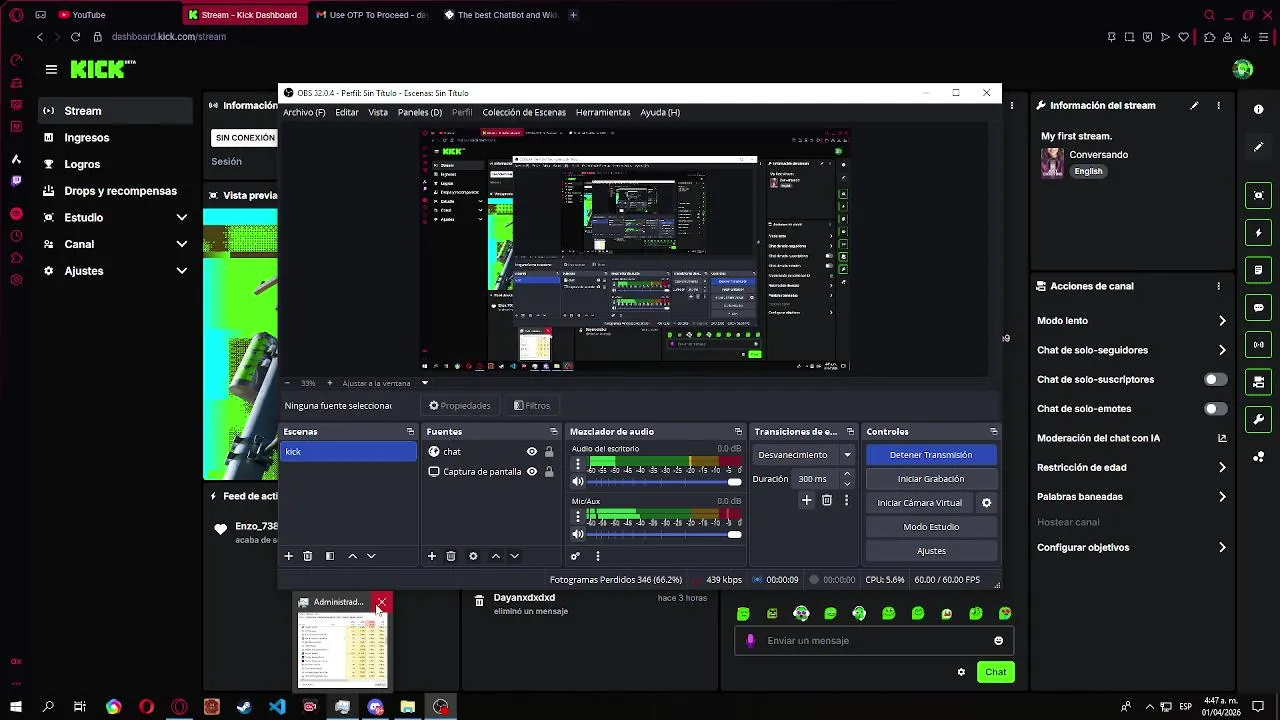
Task: Click Administrador taskbar preview thumbnail
Action: pyautogui.click(x=342, y=650)
